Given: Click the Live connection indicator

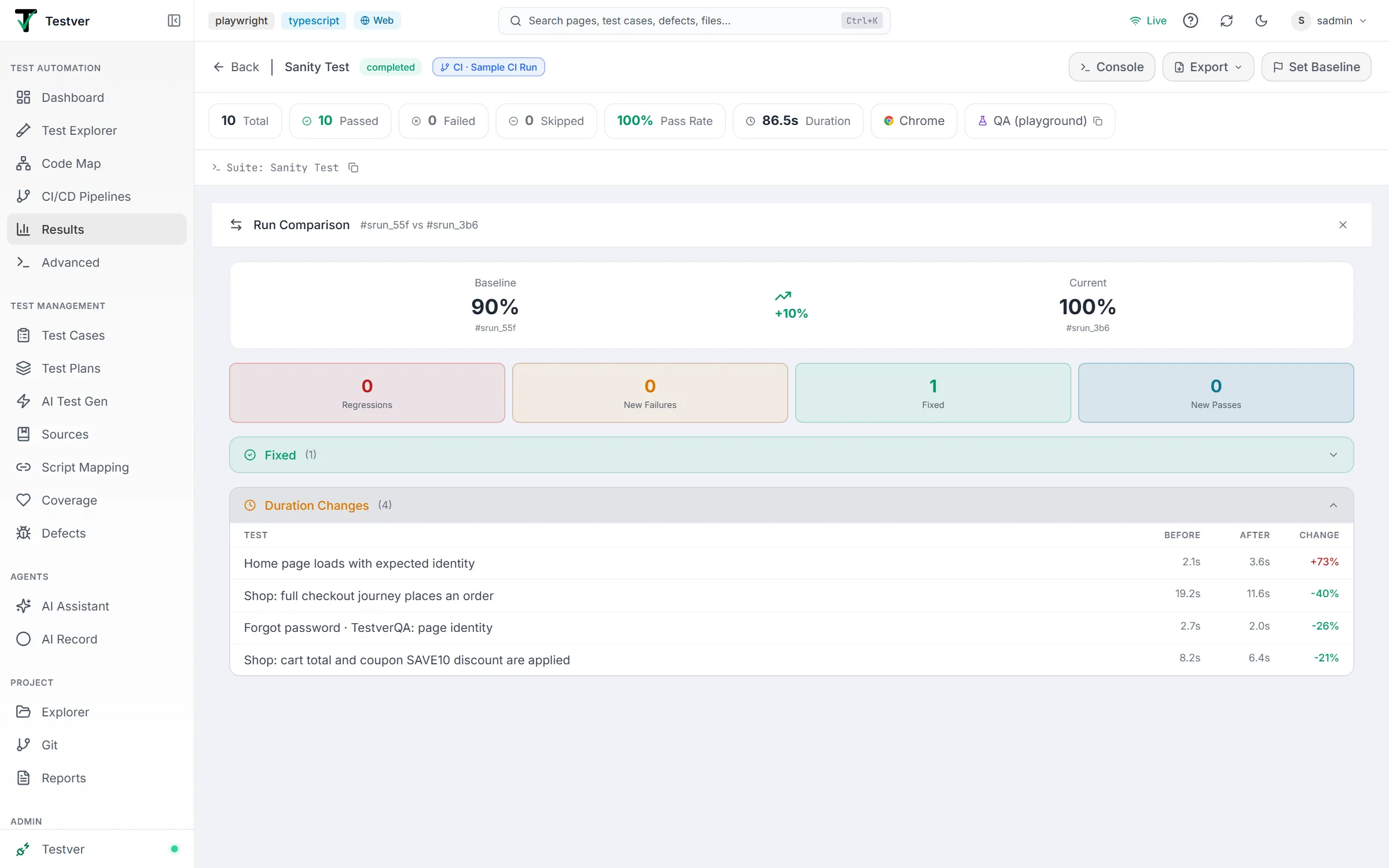Looking at the screenshot, I should pos(1148,21).
